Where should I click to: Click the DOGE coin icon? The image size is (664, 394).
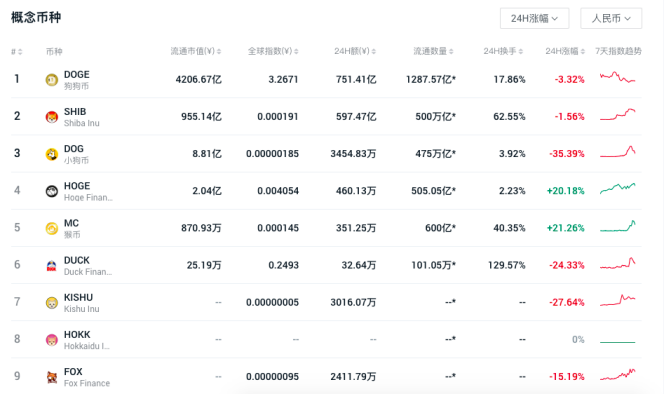click(52, 80)
